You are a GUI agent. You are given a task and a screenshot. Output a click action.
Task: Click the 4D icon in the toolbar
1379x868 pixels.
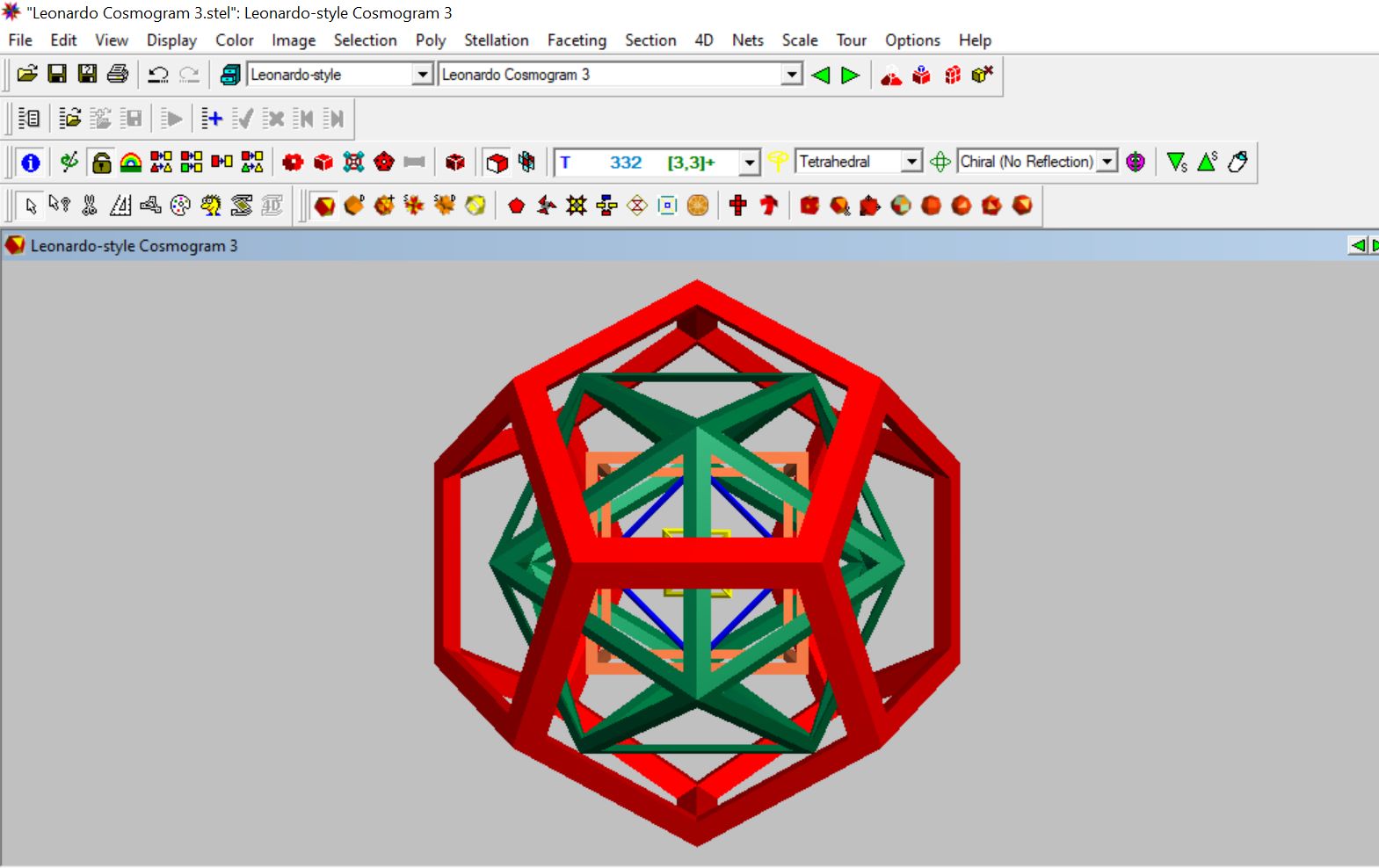272,206
